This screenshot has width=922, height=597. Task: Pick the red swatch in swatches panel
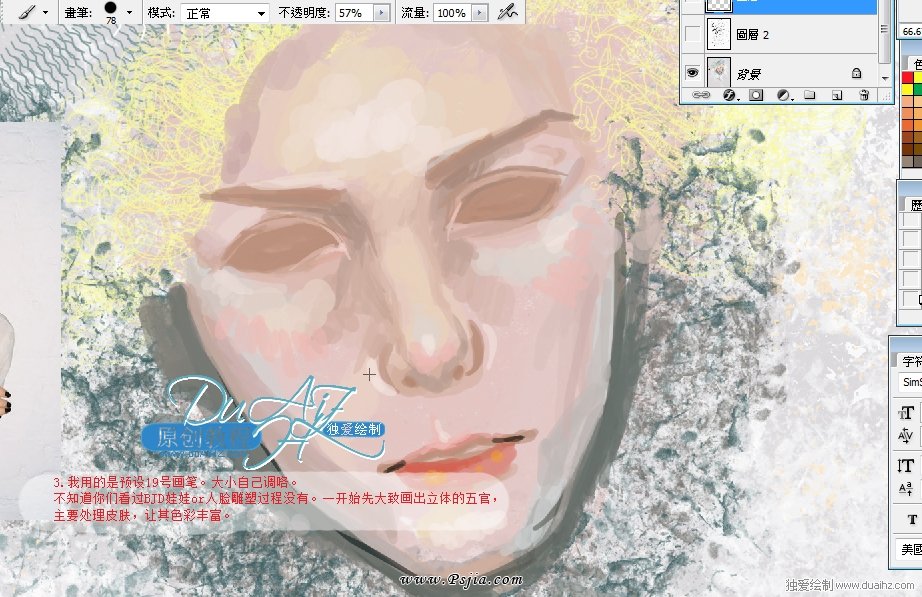click(x=908, y=77)
